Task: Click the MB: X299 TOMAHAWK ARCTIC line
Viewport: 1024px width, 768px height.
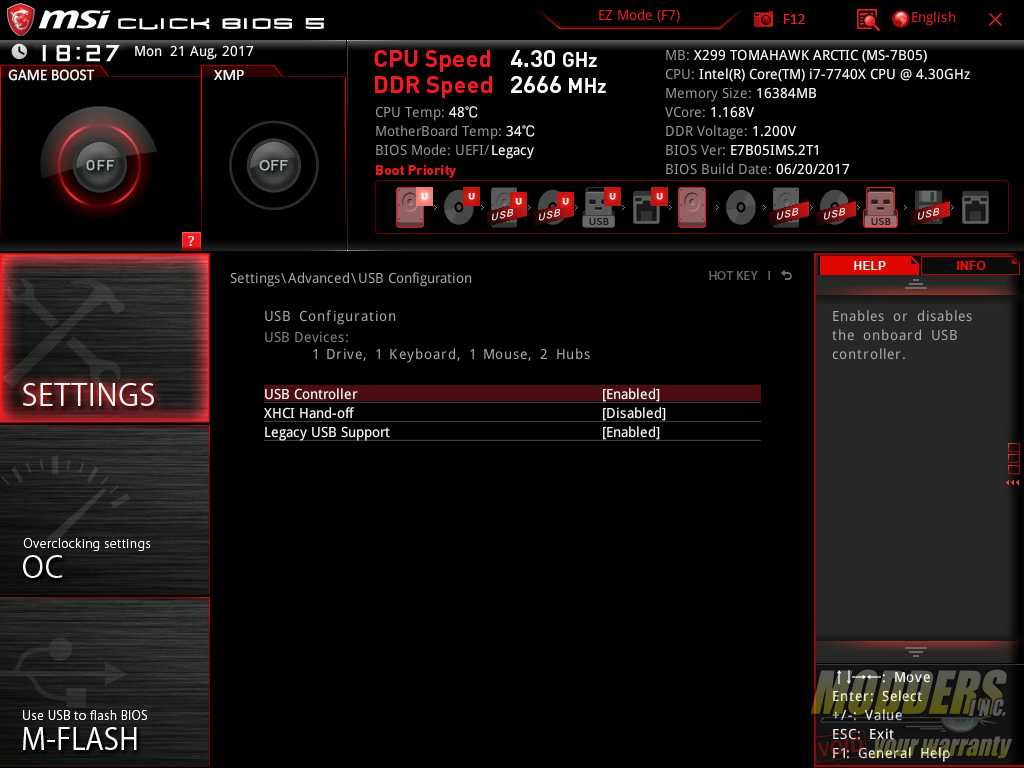Action: (796, 55)
